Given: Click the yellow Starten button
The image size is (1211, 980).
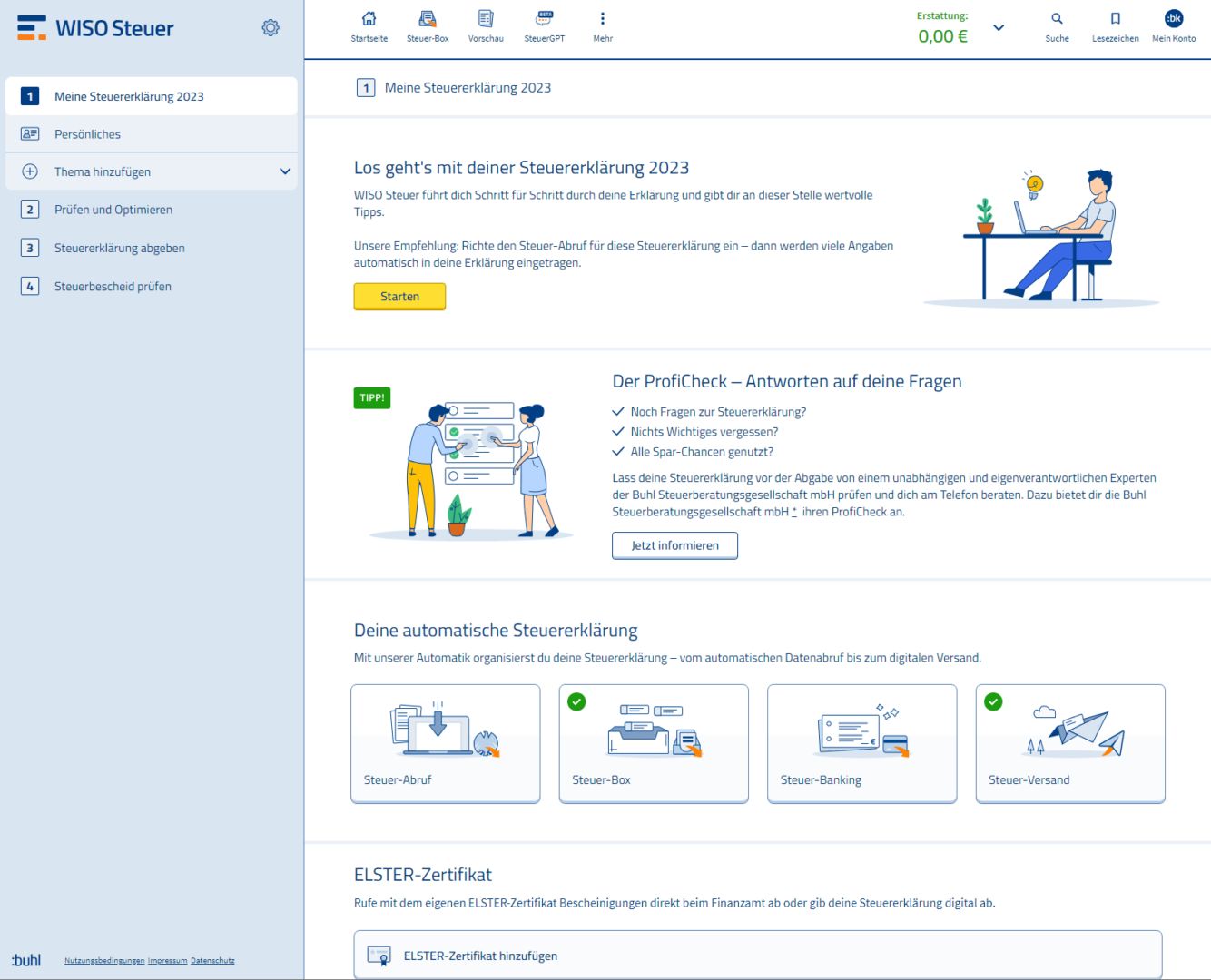Looking at the screenshot, I should [399, 297].
